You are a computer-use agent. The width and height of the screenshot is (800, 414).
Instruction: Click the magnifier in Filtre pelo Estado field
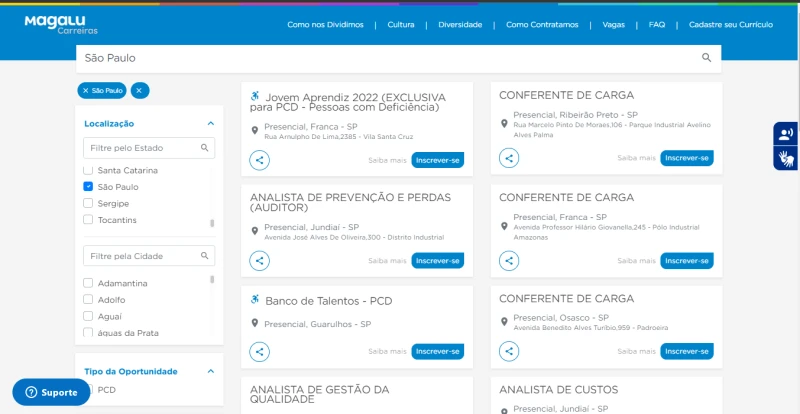coord(205,148)
